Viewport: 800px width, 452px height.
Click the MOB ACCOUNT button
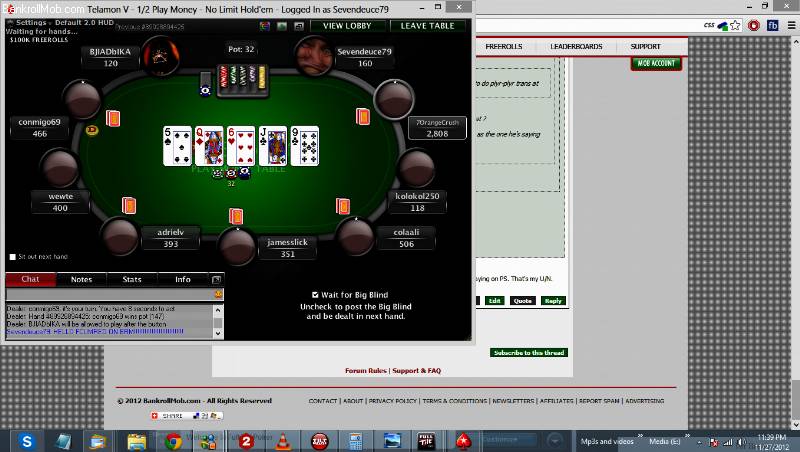coord(656,63)
